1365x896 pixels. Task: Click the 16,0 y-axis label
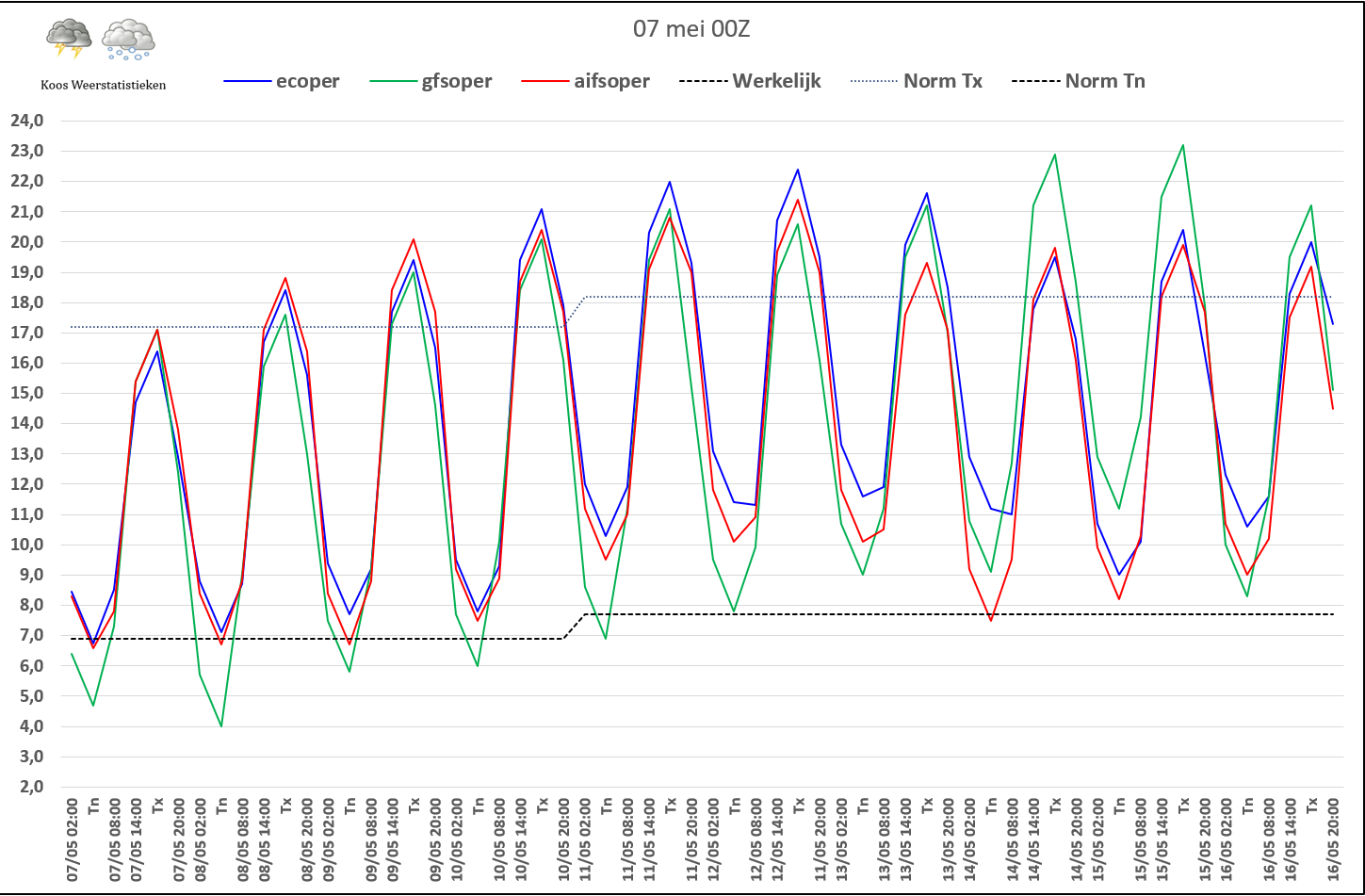(x=26, y=363)
